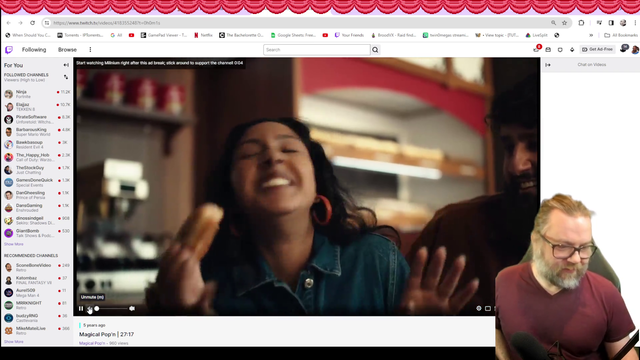This screenshot has width=640, height=360.
Task: Expand recommended channels with Show More
Action: (x=13, y=342)
